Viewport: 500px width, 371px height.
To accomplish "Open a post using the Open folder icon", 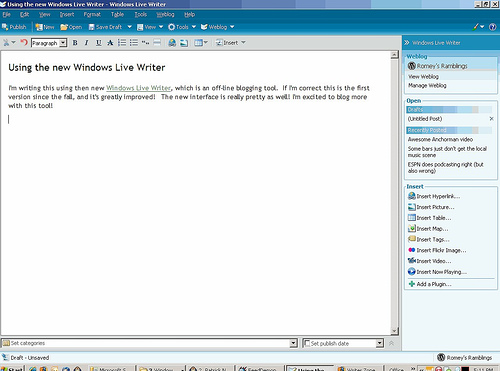I will click(71, 27).
